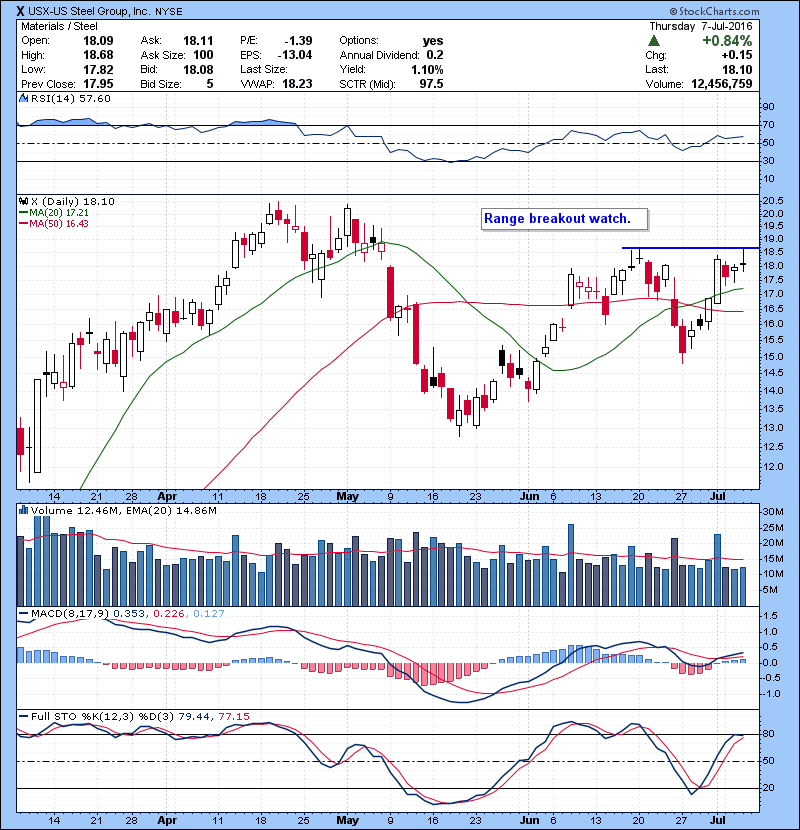Click the volume bars icon beside Volume label
The width and height of the screenshot is (800, 830).
[23, 510]
